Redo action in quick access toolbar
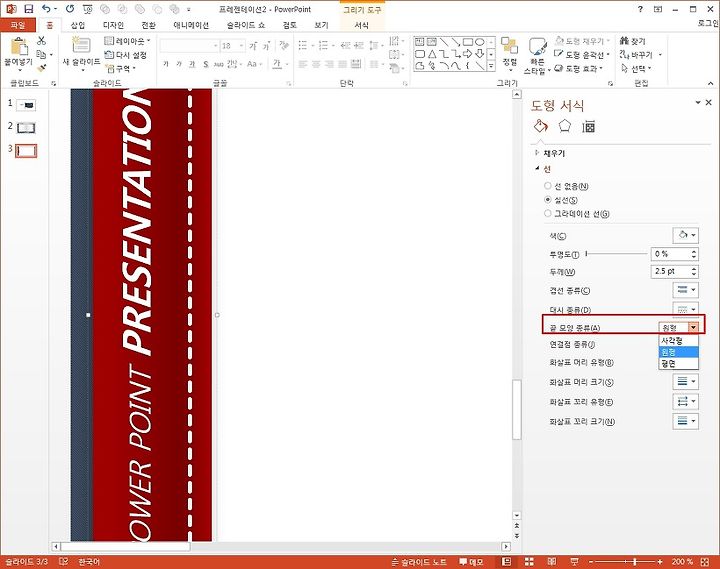The height and width of the screenshot is (569, 720). click(x=69, y=9)
